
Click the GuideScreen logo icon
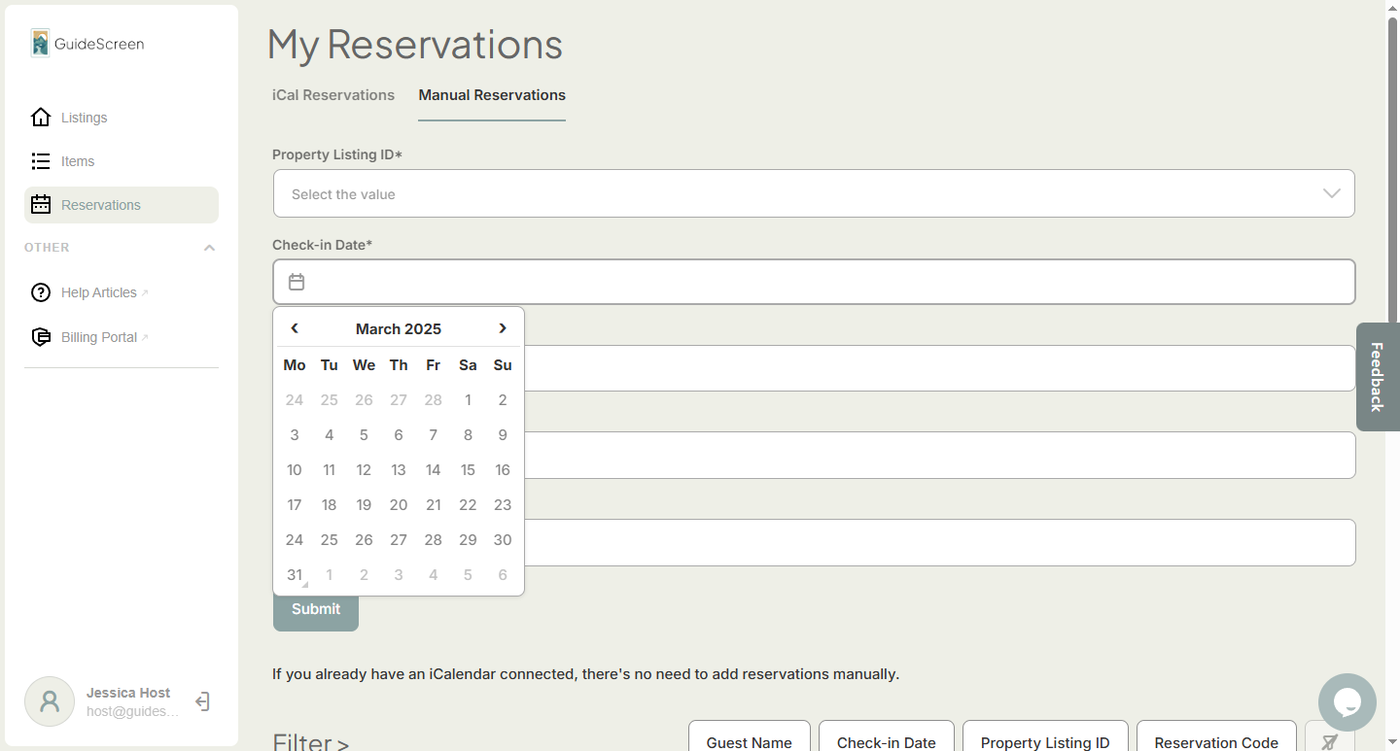(x=40, y=43)
